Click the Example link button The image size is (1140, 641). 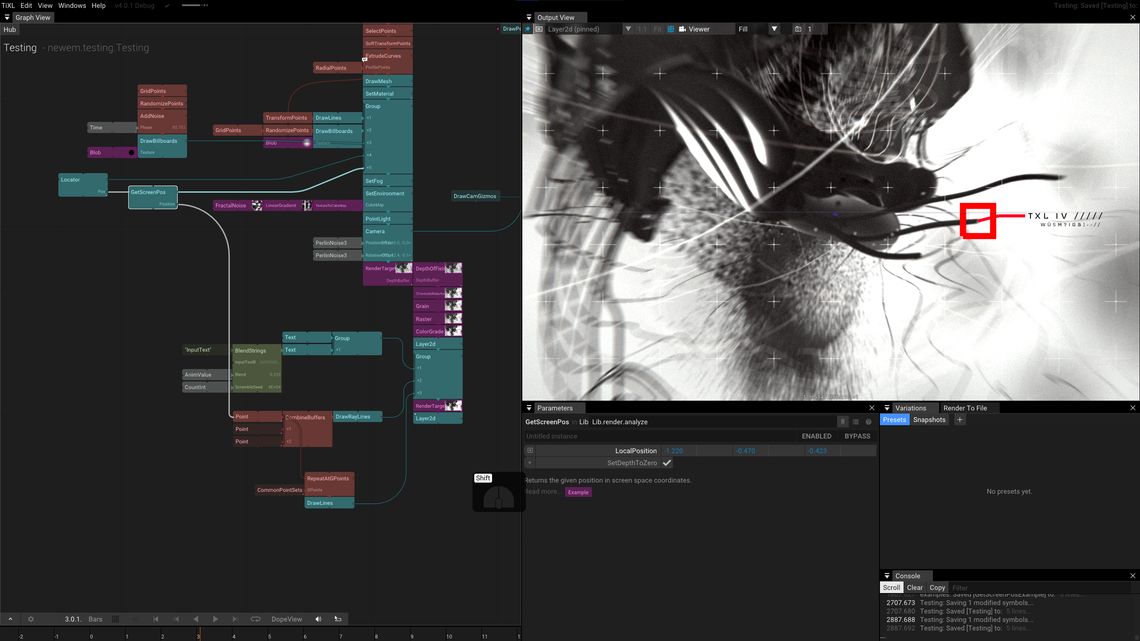(x=578, y=492)
